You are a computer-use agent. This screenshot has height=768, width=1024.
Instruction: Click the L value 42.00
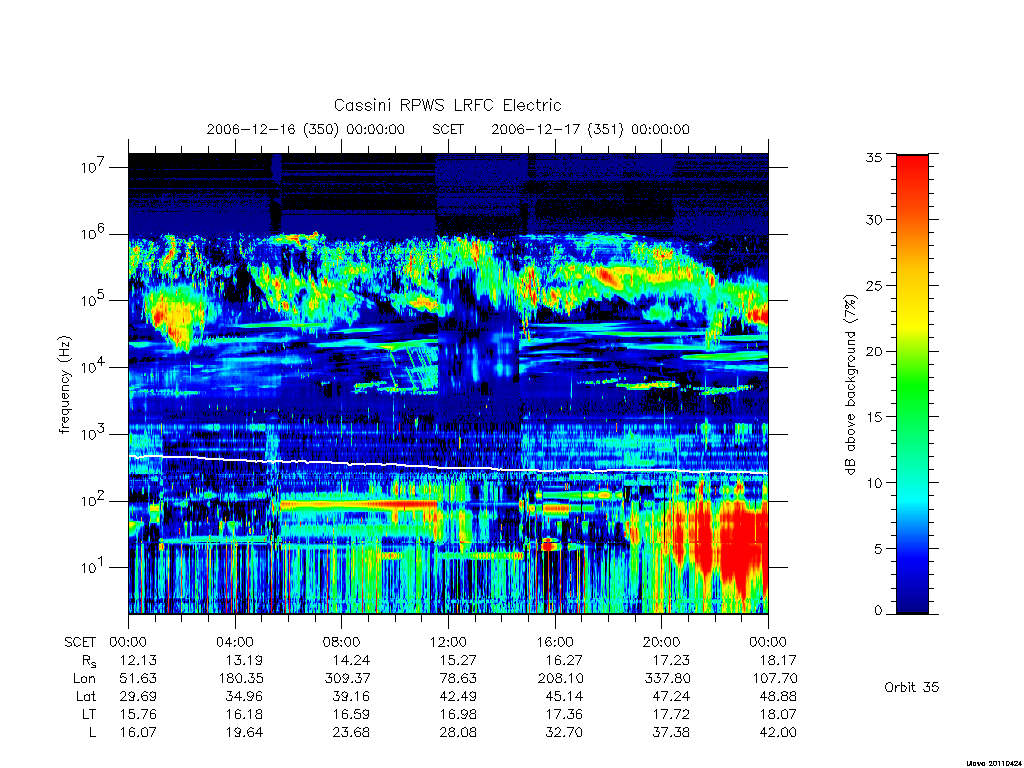778,732
